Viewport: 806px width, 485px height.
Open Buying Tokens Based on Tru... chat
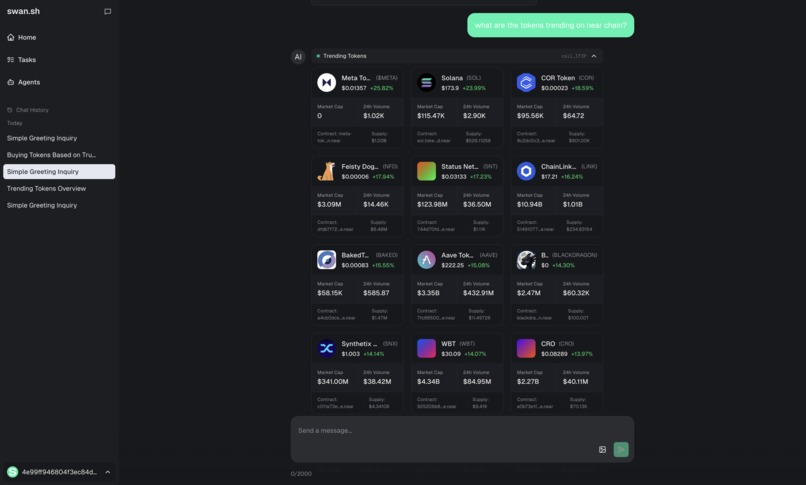[x=51, y=155]
